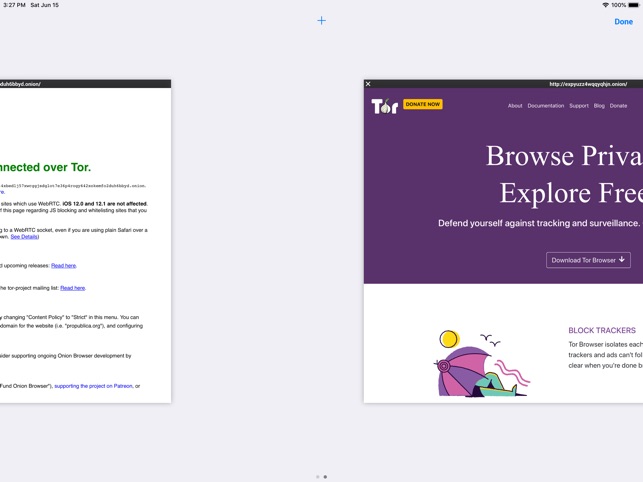Screen dimensions: 643x482
Task: Open Donate in Tor site navigation
Action: pyautogui.click(x=618, y=106)
